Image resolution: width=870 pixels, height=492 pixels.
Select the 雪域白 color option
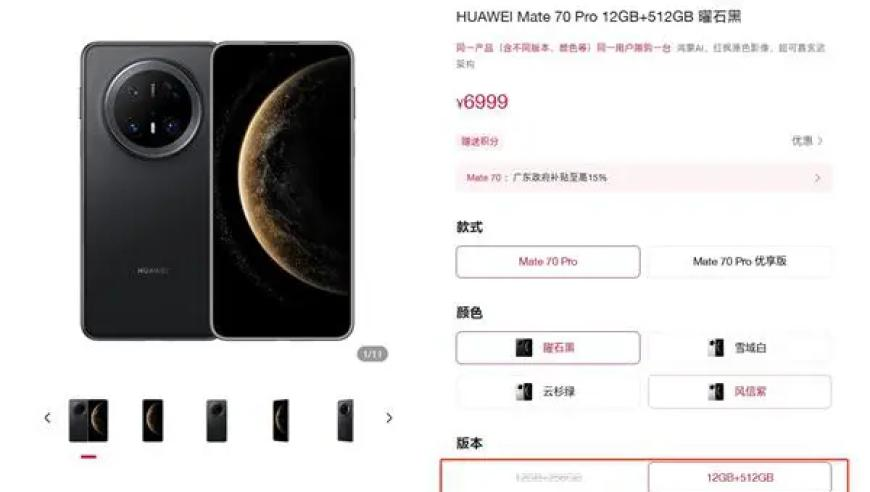click(x=740, y=348)
